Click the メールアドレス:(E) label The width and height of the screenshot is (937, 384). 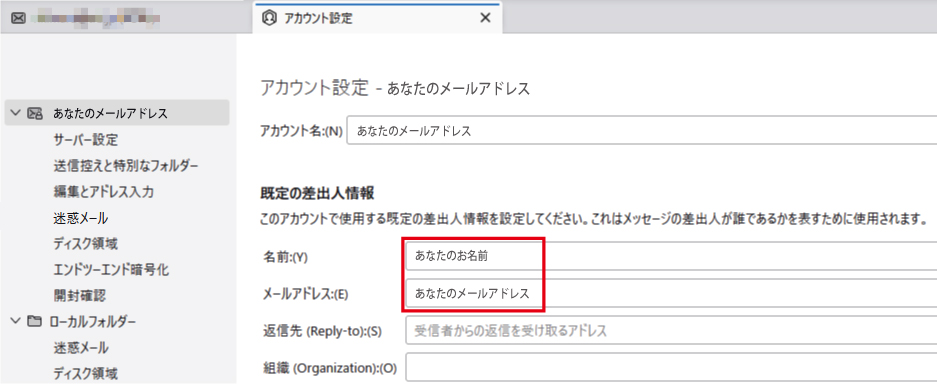point(305,294)
